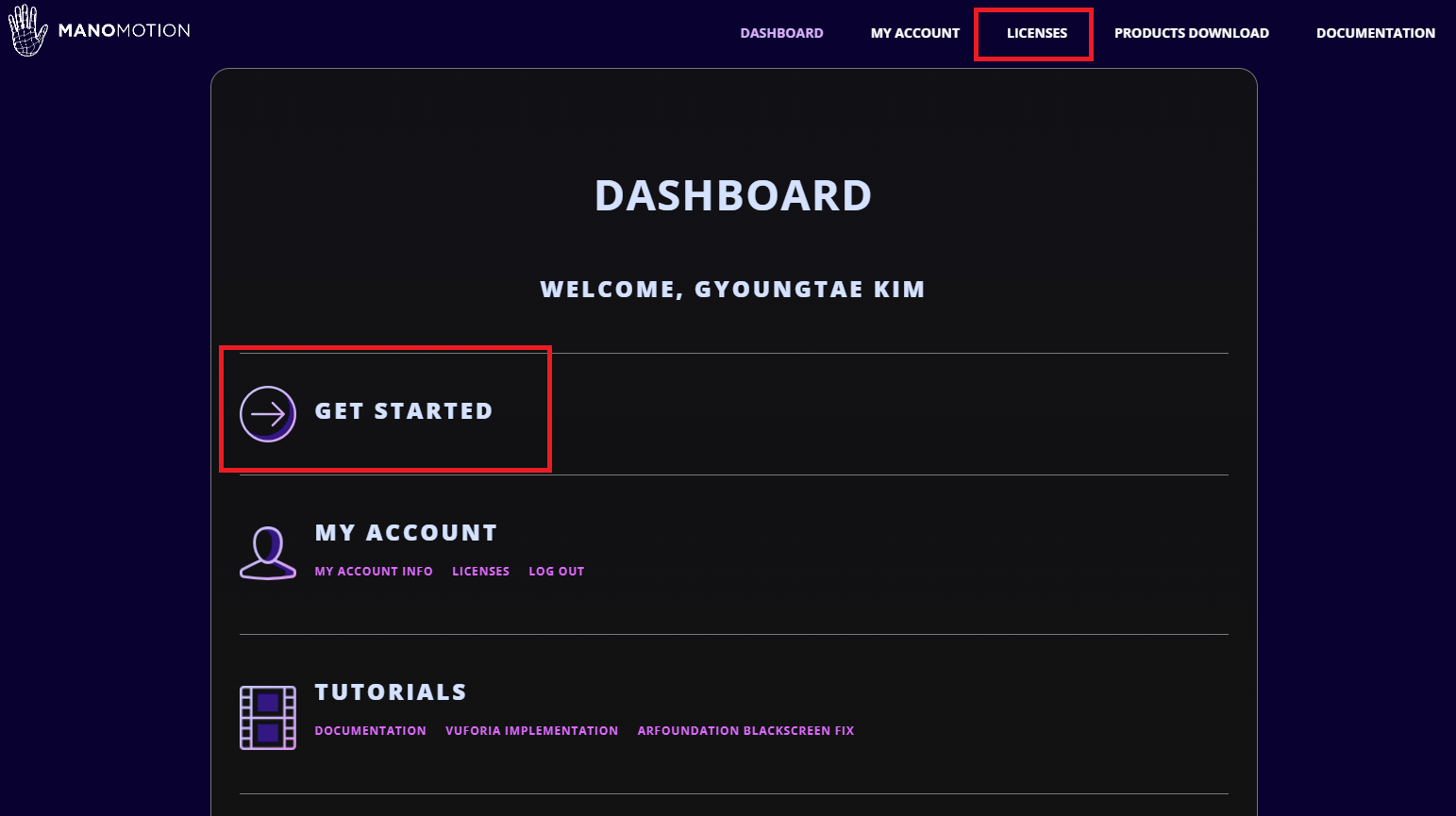The width and height of the screenshot is (1456, 816).
Task: Open My Account in top navigation
Action: [915, 33]
